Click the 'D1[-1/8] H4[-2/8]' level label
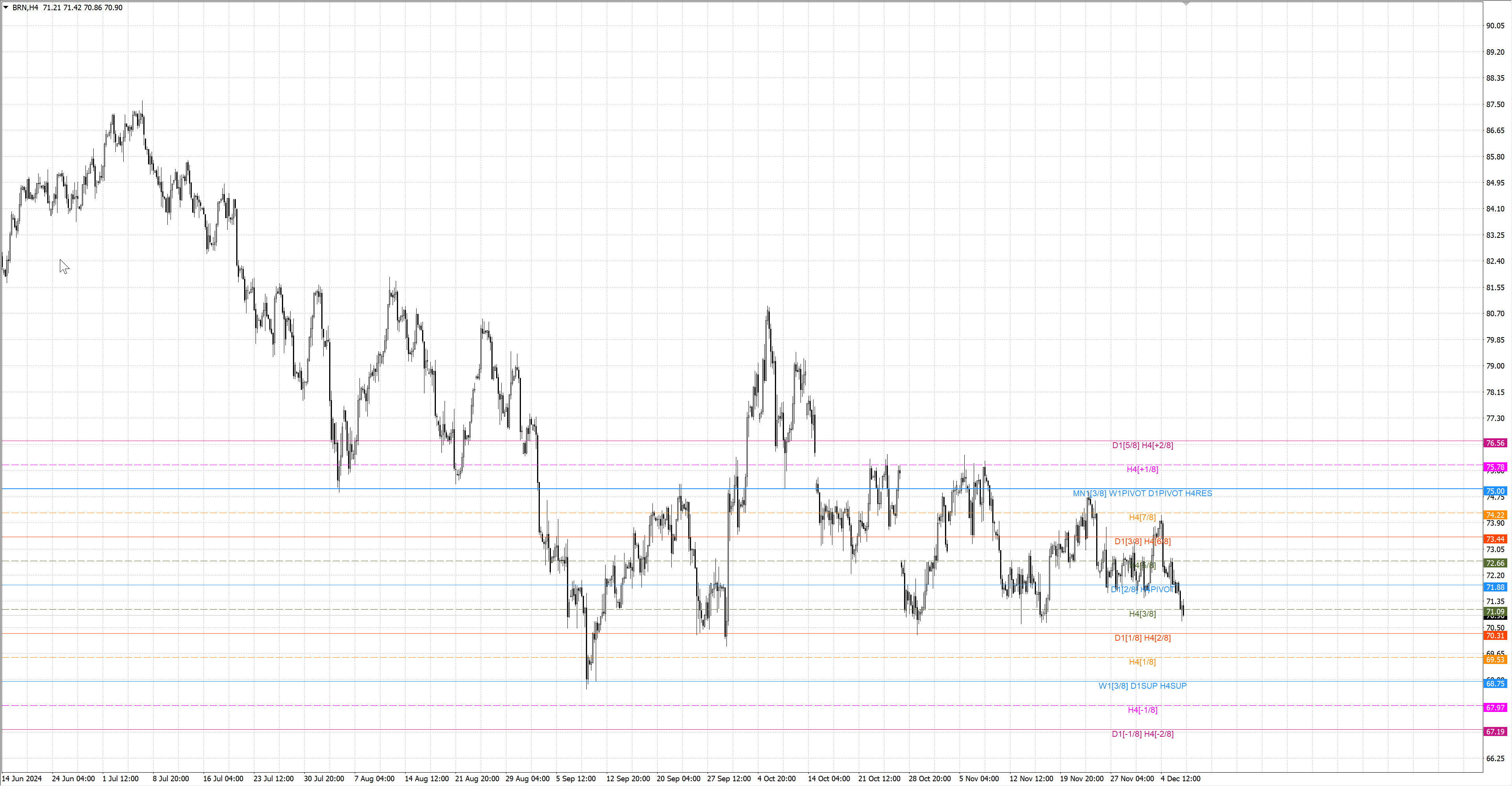 click(1142, 734)
